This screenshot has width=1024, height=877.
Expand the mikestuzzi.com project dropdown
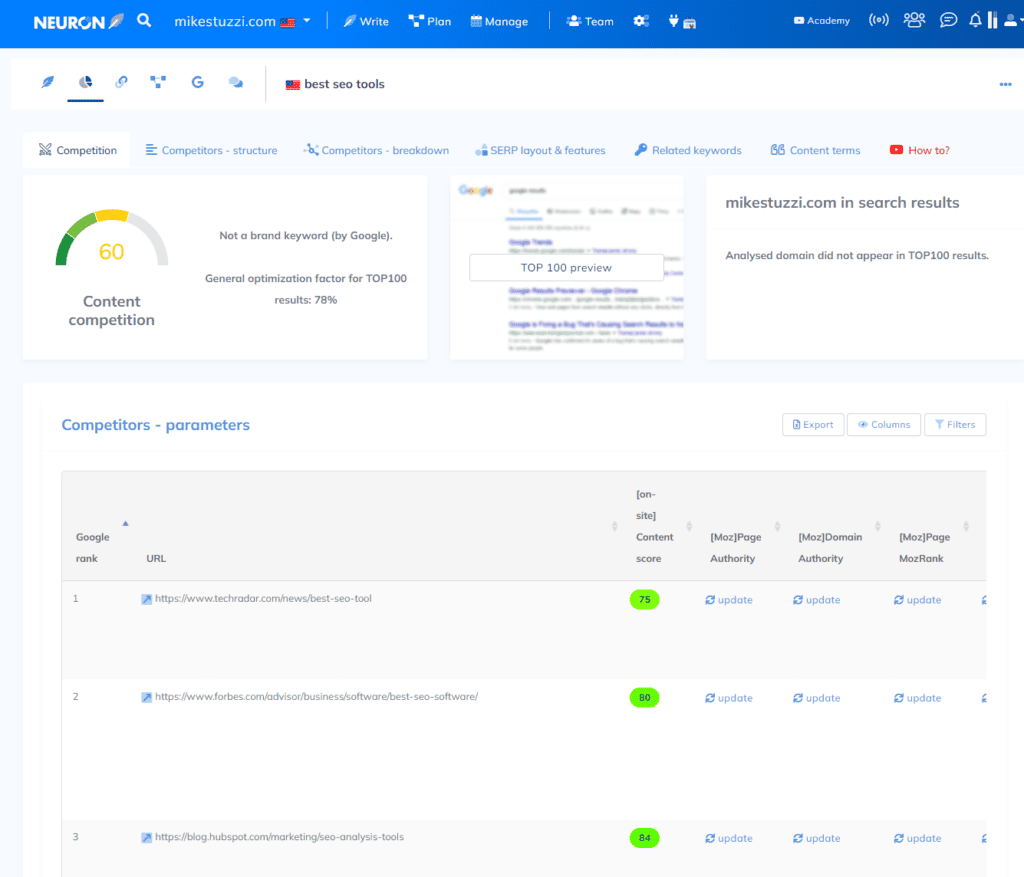tap(242, 22)
